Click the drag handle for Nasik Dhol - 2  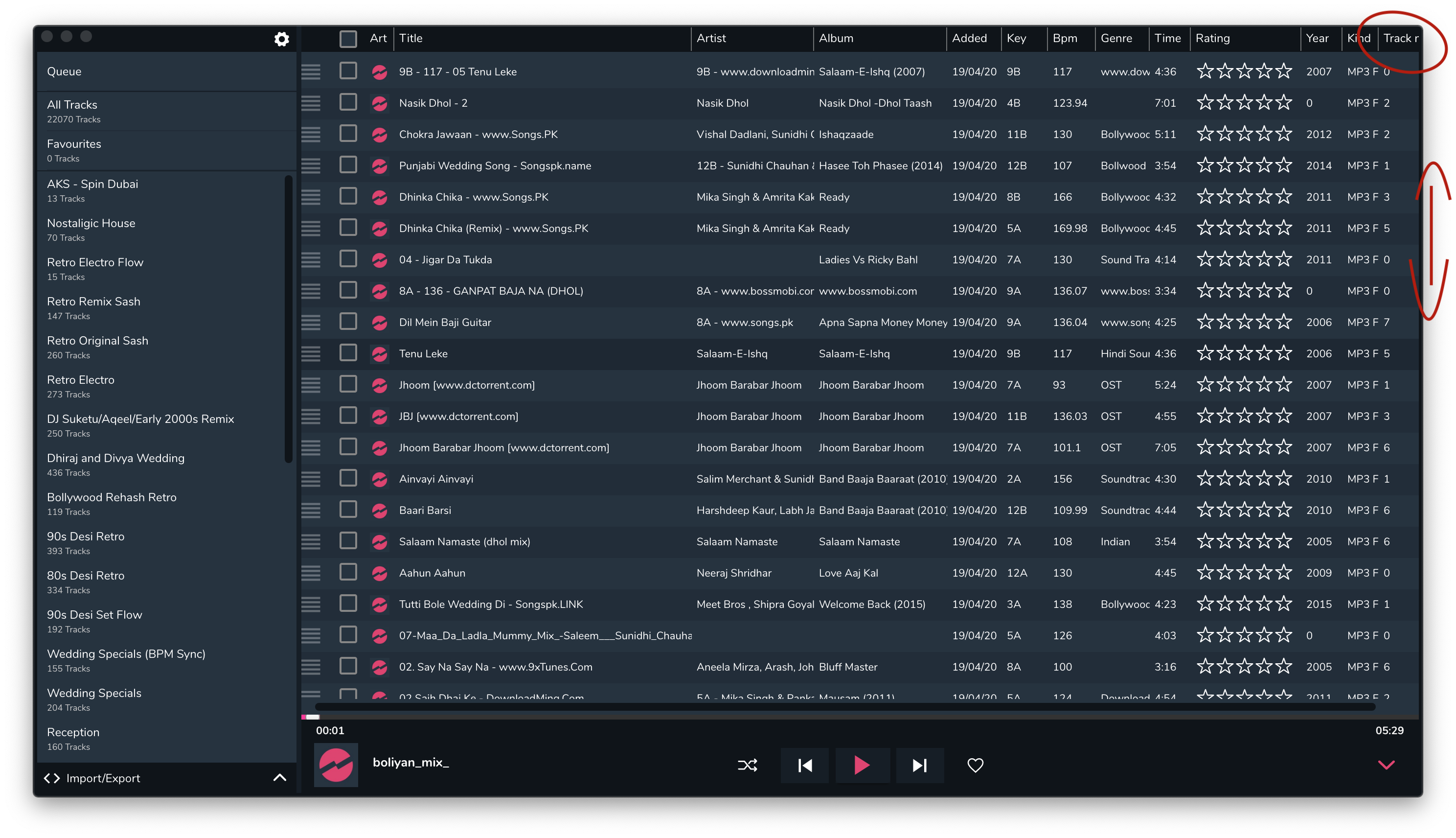tap(311, 103)
